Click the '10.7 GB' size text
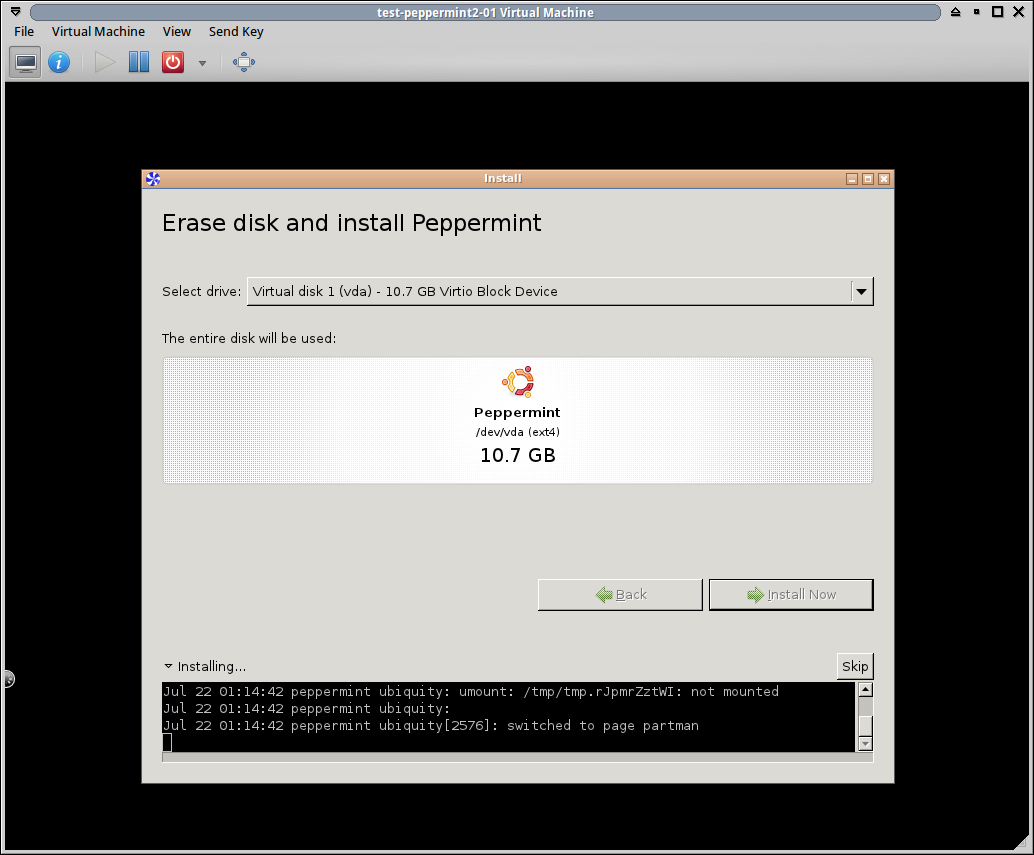This screenshot has height=855, width=1034. (518, 456)
